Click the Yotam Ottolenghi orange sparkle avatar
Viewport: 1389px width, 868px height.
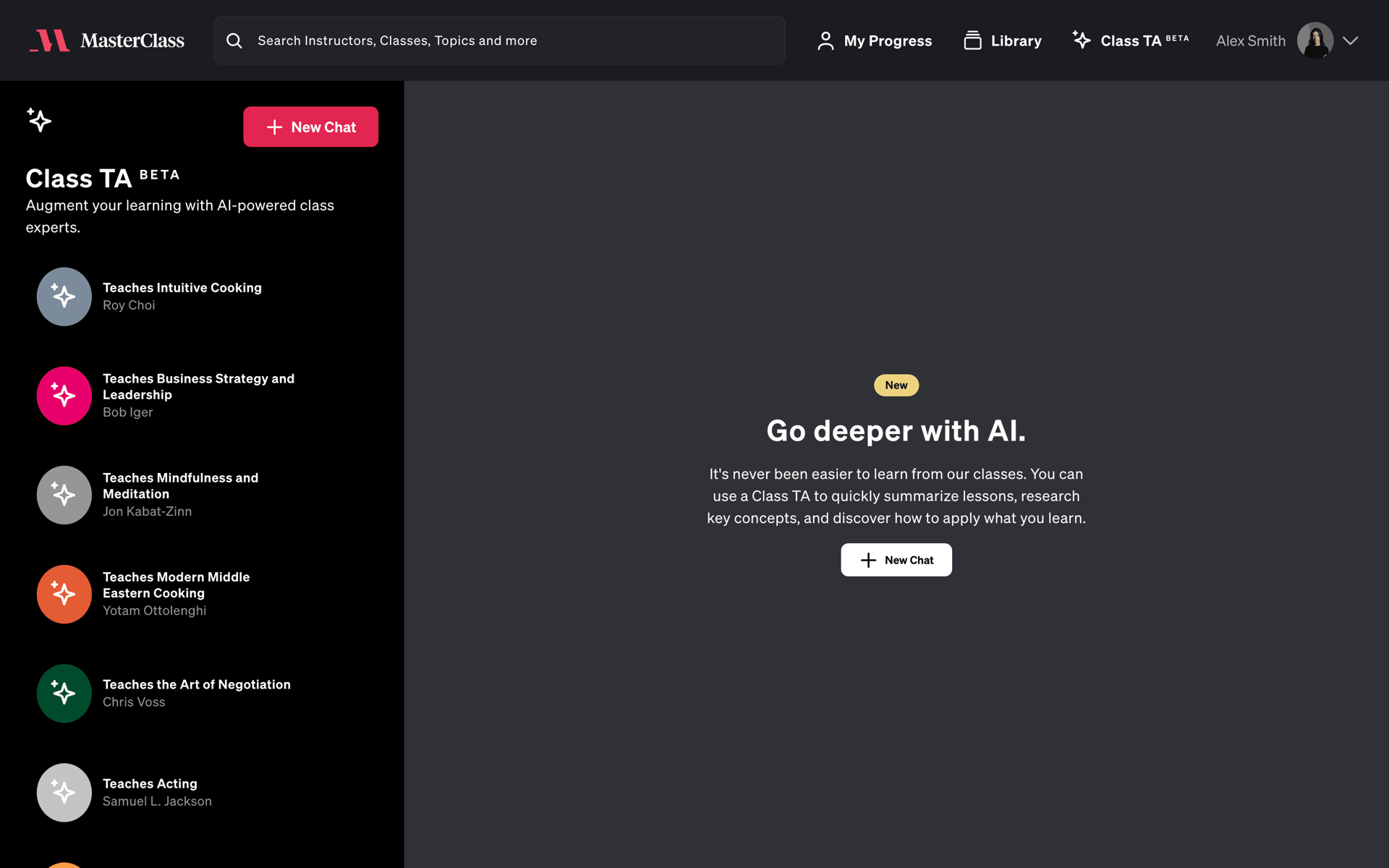64,594
